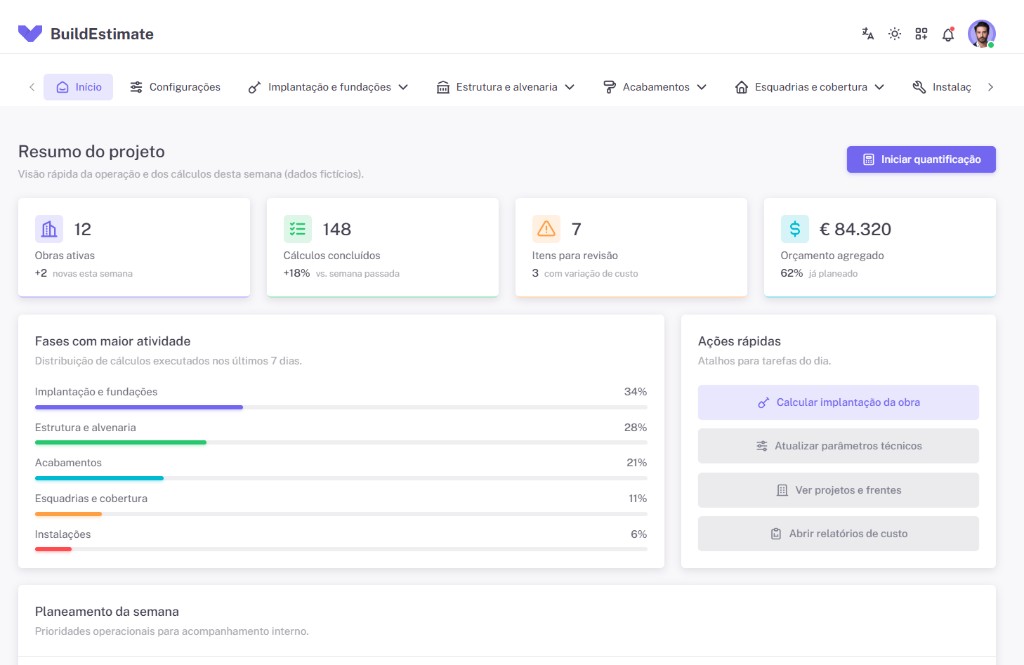Click the Implantação e fundações progress bar
Image resolution: width=1024 pixels, height=665 pixels.
pos(340,407)
